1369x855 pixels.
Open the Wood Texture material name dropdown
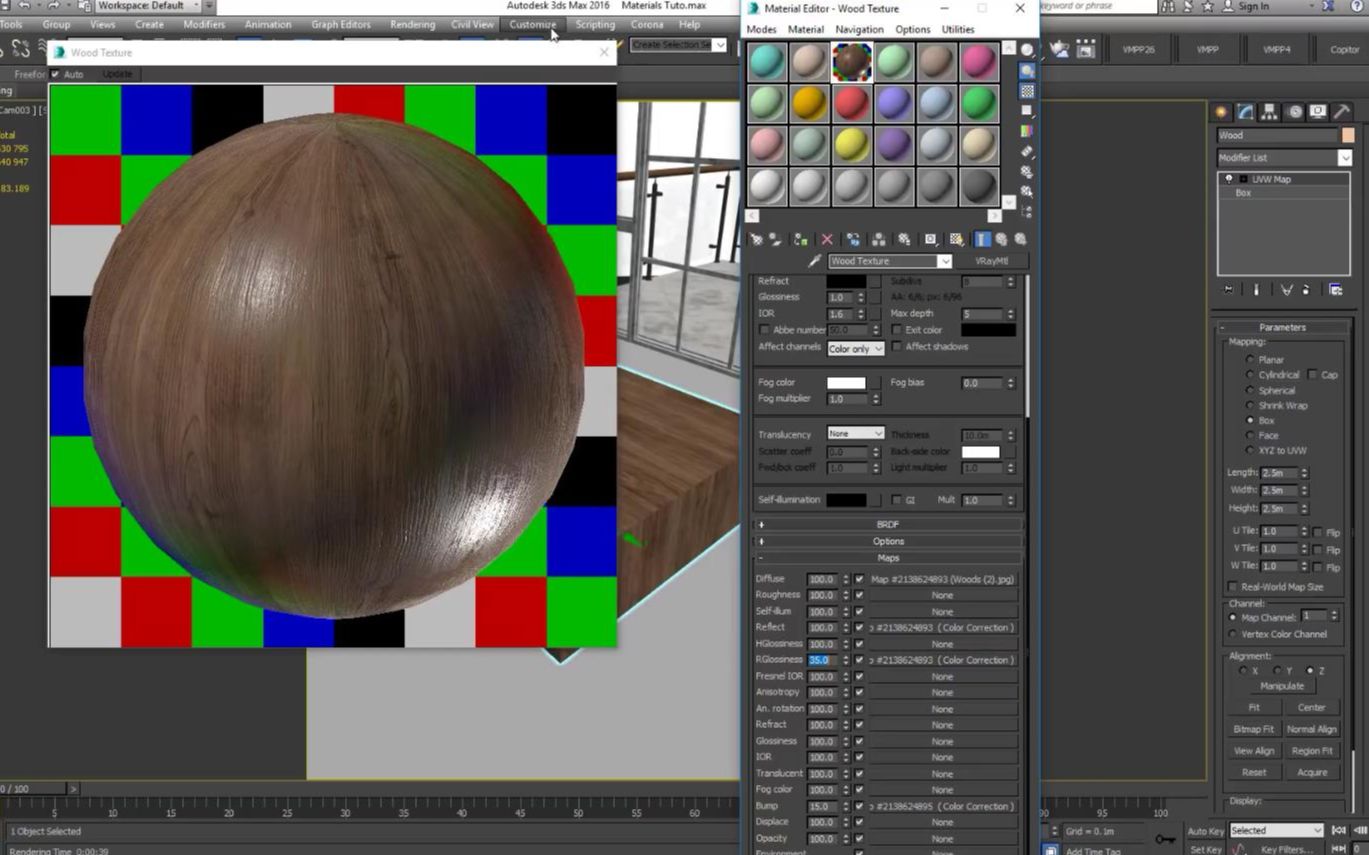pos(944,261)
